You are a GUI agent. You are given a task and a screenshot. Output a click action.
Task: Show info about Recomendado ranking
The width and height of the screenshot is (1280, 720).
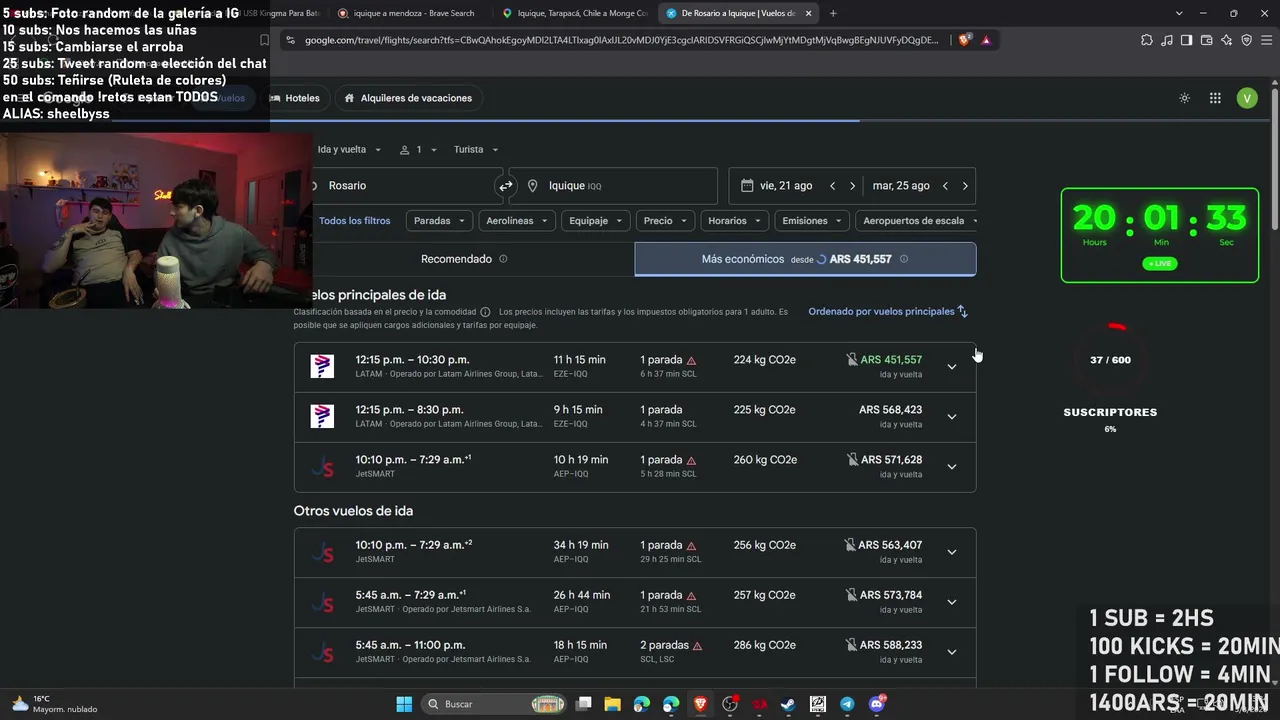pyautogui.click(x=503, y=259)
